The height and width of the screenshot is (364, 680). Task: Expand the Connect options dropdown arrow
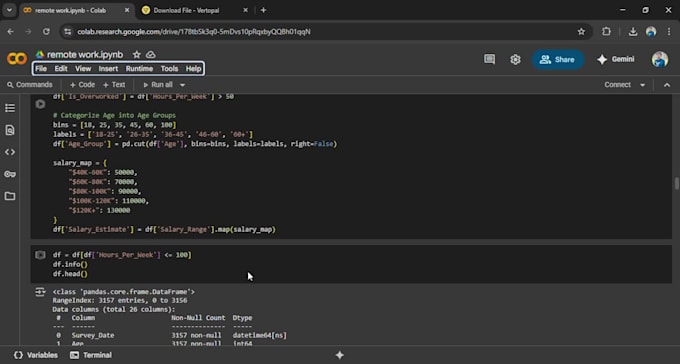click(x=643, y=85)
